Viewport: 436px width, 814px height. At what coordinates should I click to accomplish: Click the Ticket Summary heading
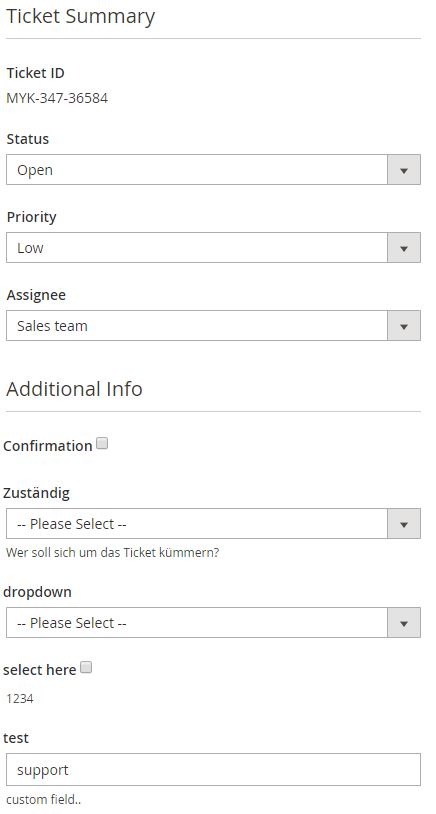(x=80, y=17)
